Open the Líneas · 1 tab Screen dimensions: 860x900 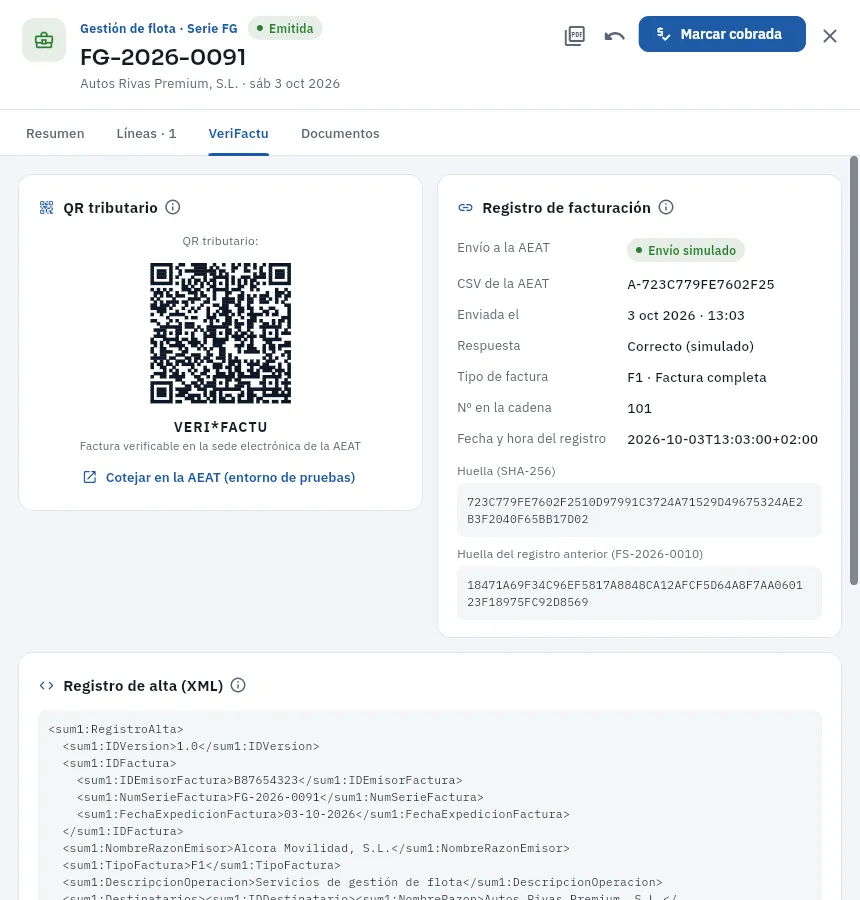(146, 133)
